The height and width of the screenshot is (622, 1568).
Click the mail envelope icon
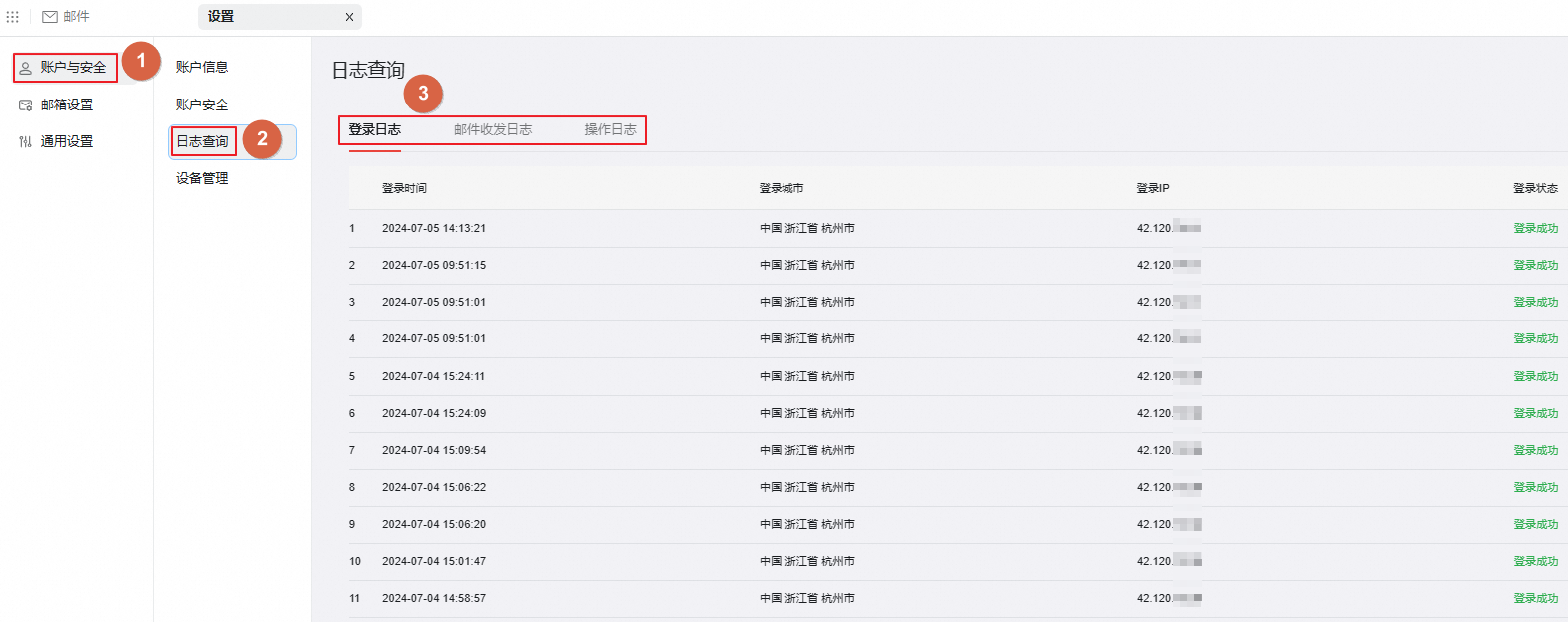[49, 17]
